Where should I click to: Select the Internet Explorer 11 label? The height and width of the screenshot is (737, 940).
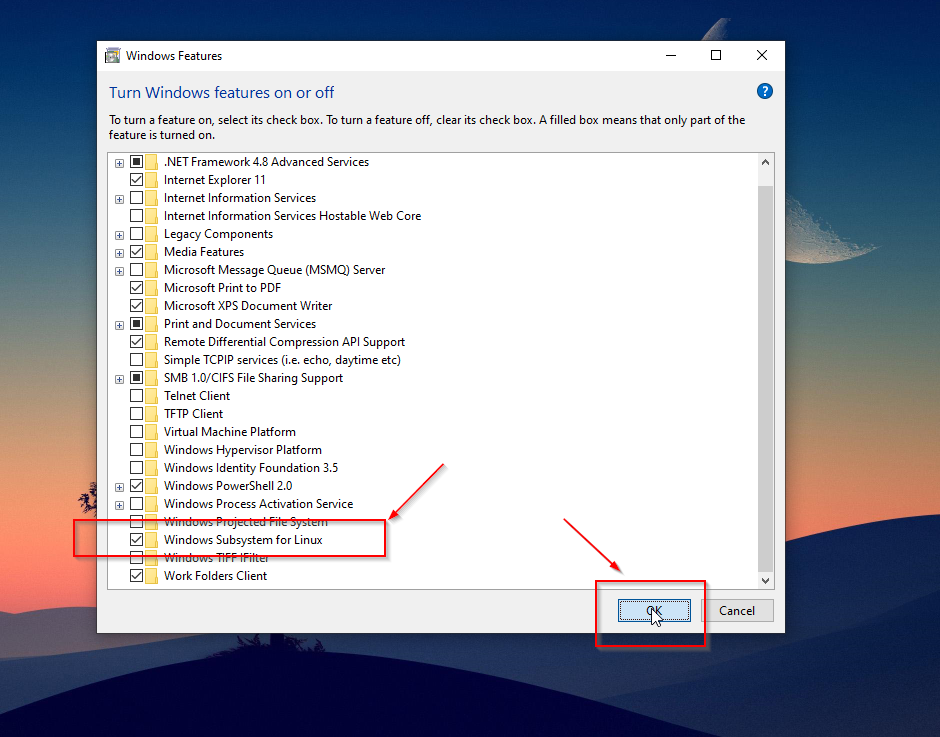215,180
